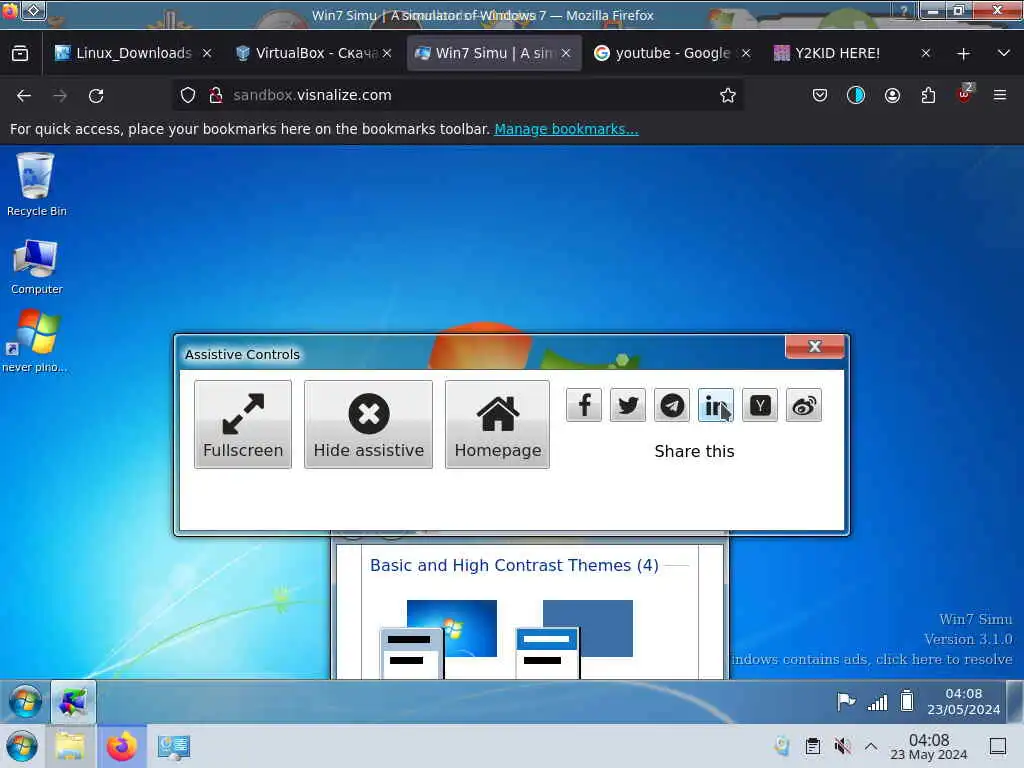Share via the Weibo icon
Image resolution: width=1024 pixels, height=768 pixels.
[804, 405]
